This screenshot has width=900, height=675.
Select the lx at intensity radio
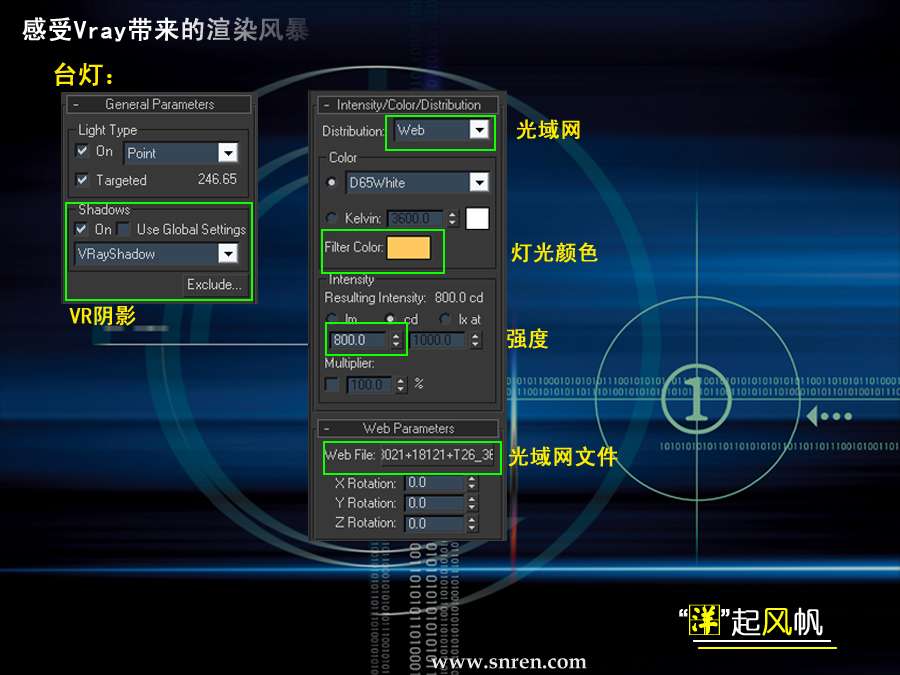(444, 319)
